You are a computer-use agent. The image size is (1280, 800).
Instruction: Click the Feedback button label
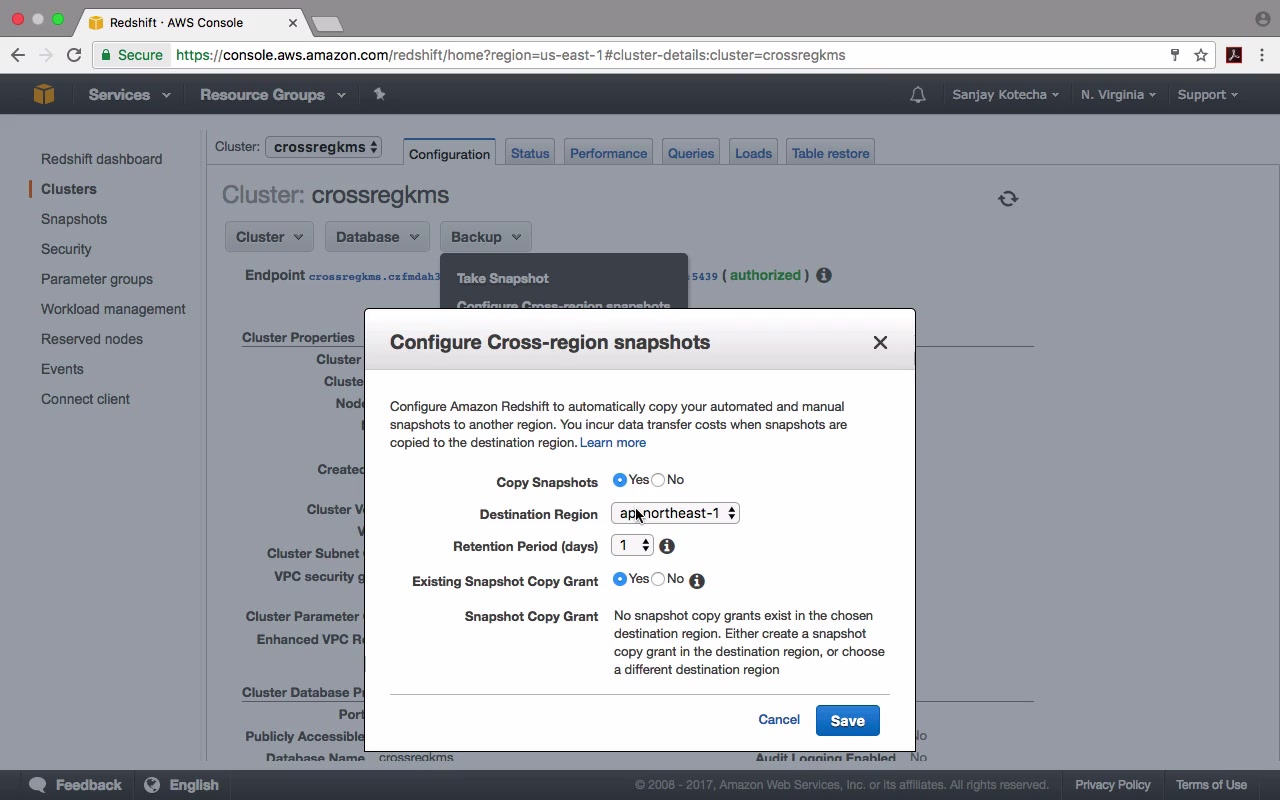pyautogui.click(x=89, y=785)
